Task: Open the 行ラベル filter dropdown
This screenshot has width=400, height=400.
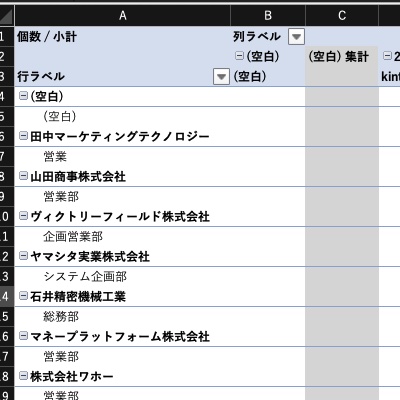Action: [x=221, y=77]
